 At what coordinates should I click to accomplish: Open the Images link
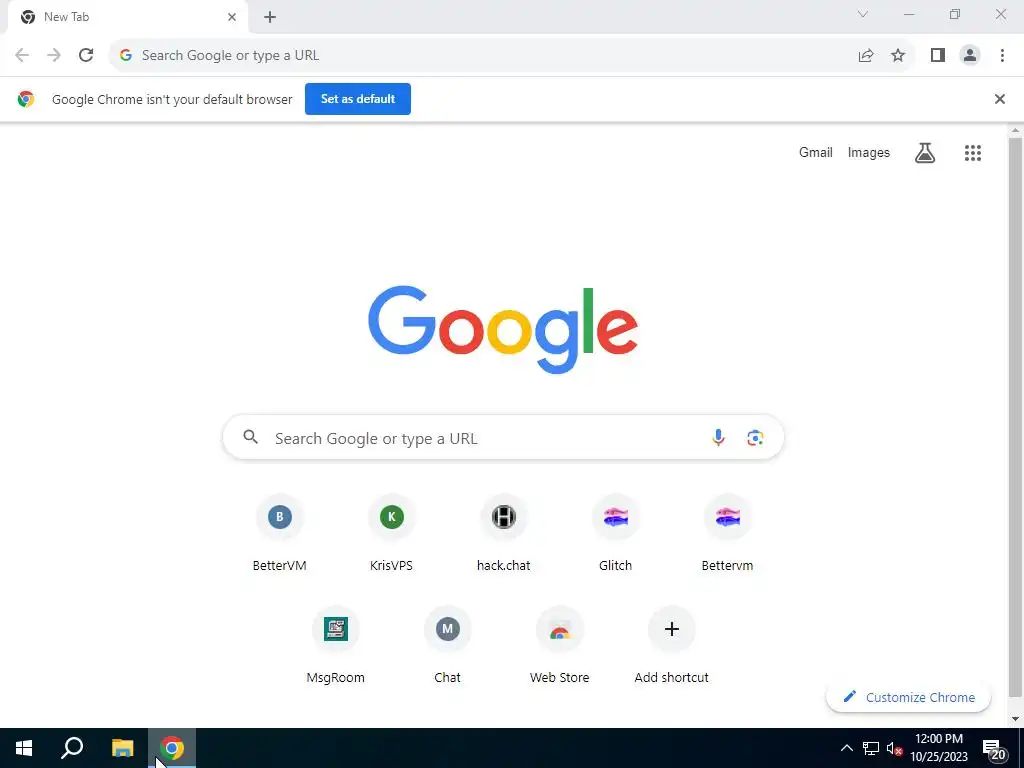(869, 152)
